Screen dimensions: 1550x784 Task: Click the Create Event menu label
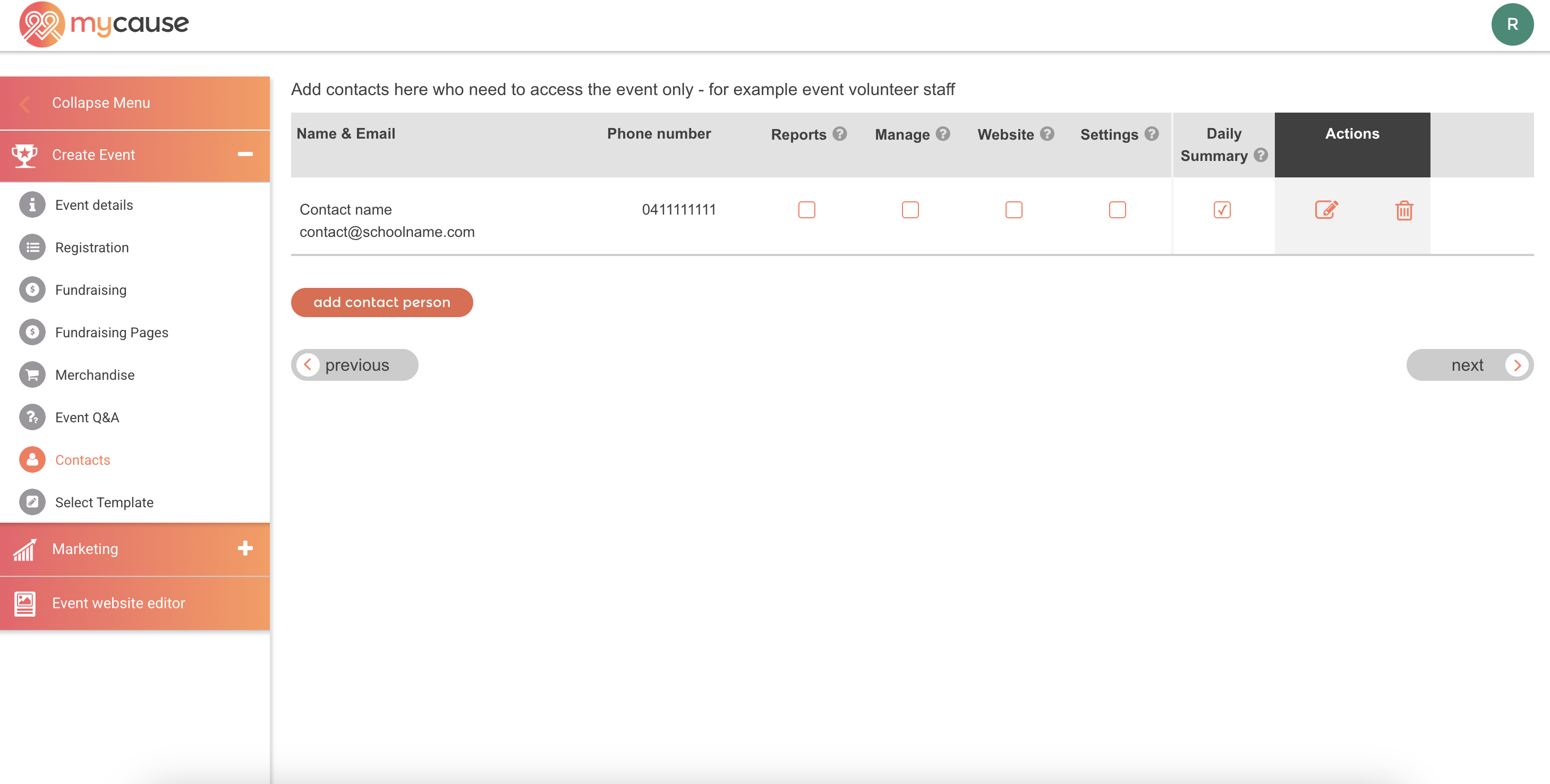93,155
